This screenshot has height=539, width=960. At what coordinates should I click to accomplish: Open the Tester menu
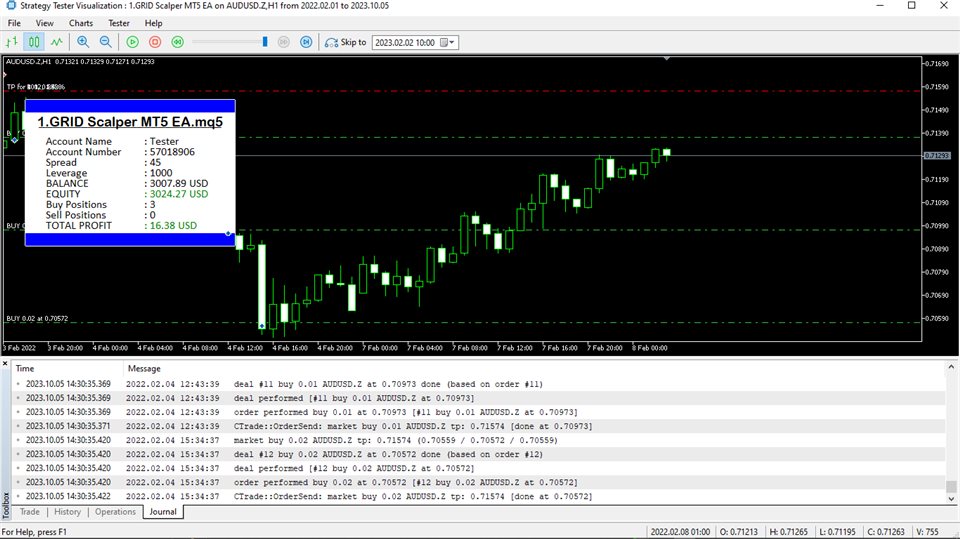[119, 23]
